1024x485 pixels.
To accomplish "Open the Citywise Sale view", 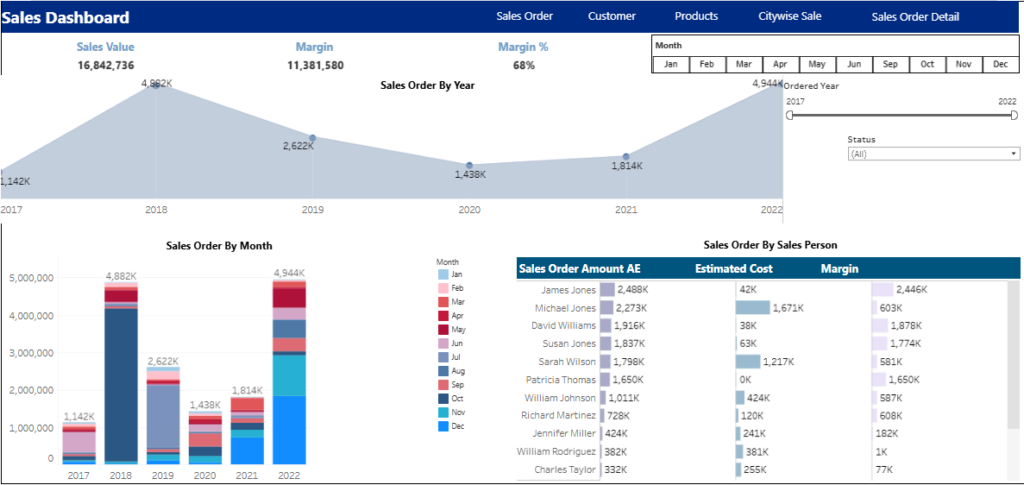I will point(789,16).
